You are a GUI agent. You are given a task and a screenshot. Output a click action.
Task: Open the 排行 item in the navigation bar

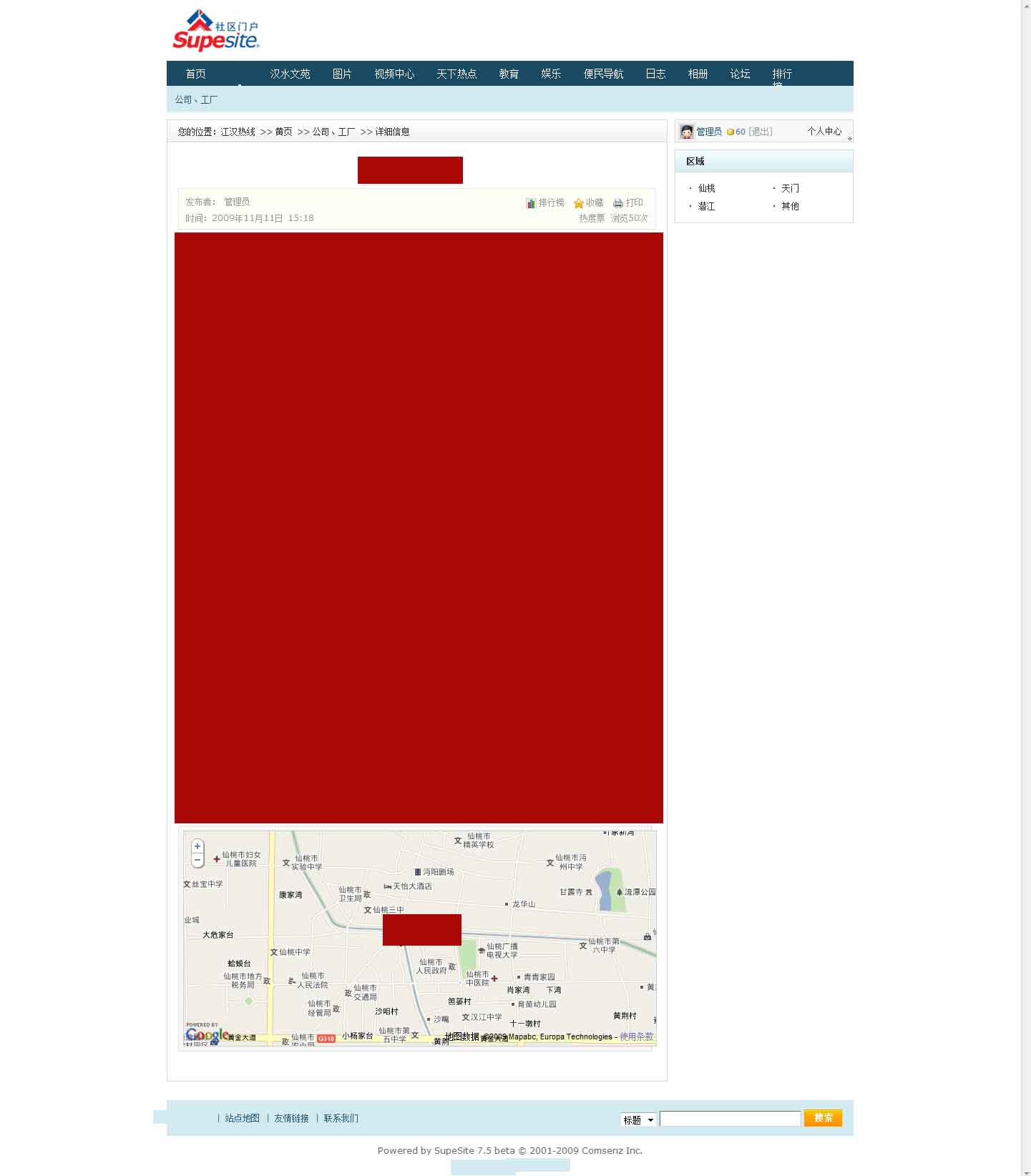tap(782, 74)
